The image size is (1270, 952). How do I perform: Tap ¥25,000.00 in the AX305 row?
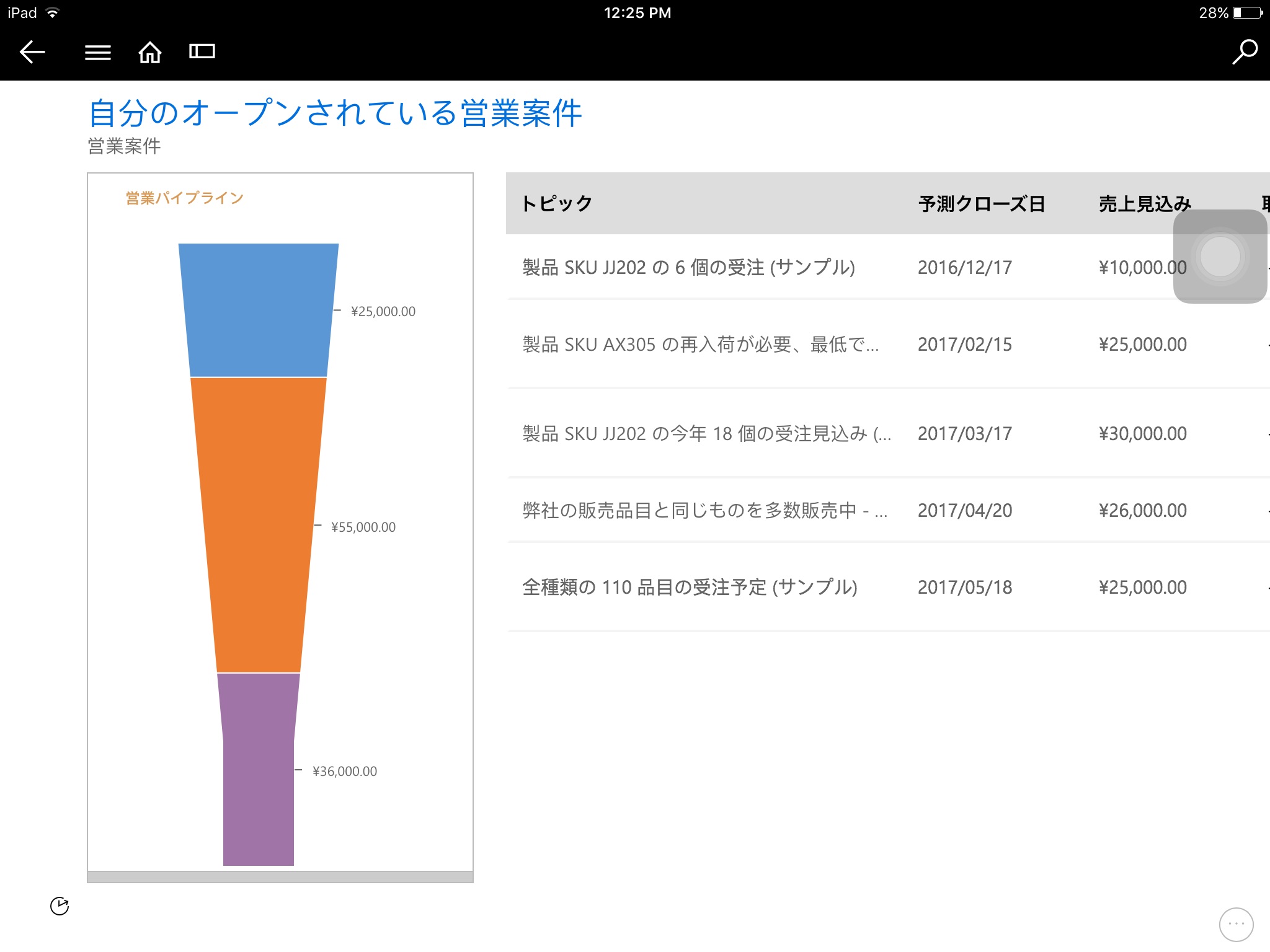[x=1142, y=344]
